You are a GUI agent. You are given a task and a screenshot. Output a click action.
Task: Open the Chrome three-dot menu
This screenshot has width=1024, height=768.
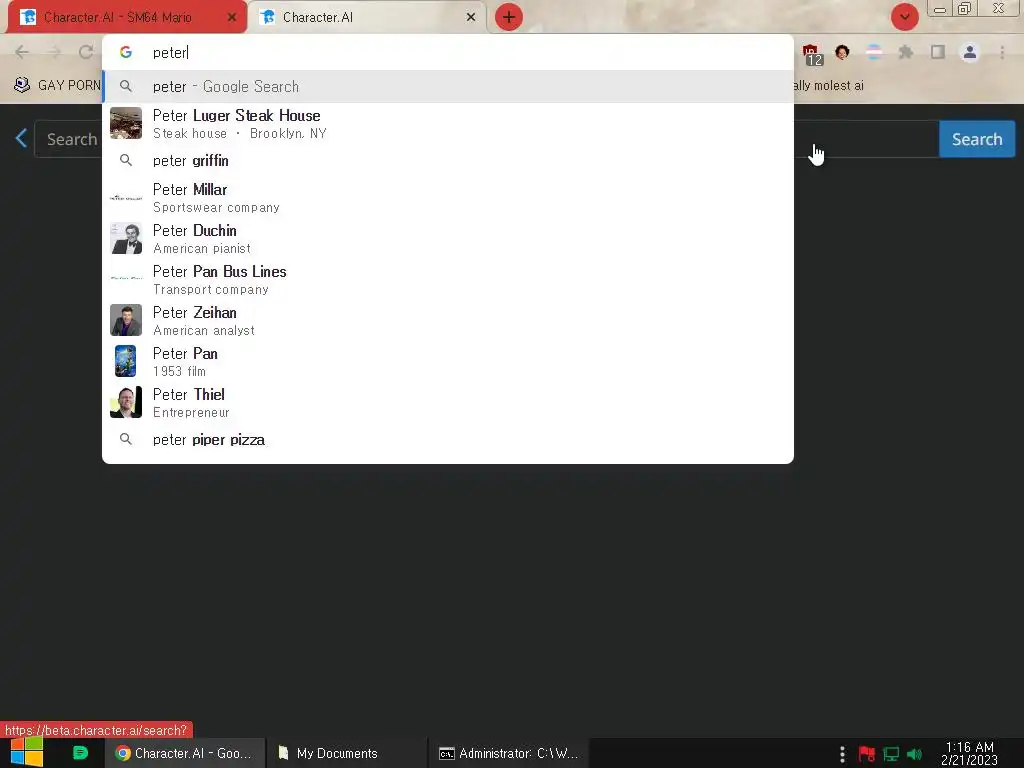coord(1002,52)
